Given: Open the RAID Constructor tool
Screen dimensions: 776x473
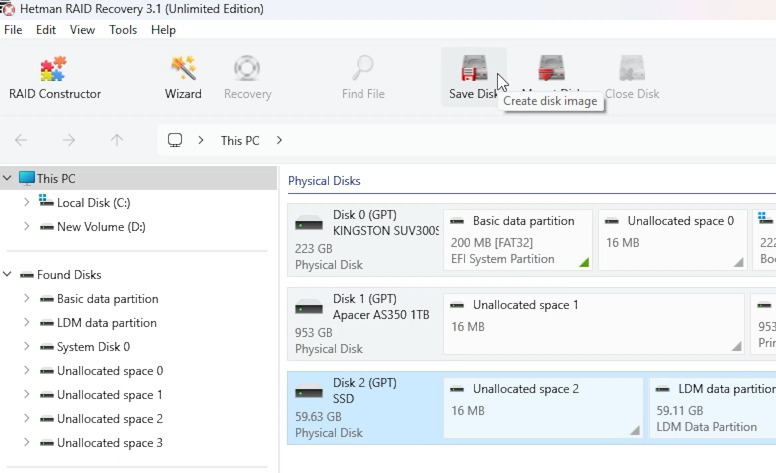Looking at the screenshot, I should pyautogui.click(x=54, y=78).
